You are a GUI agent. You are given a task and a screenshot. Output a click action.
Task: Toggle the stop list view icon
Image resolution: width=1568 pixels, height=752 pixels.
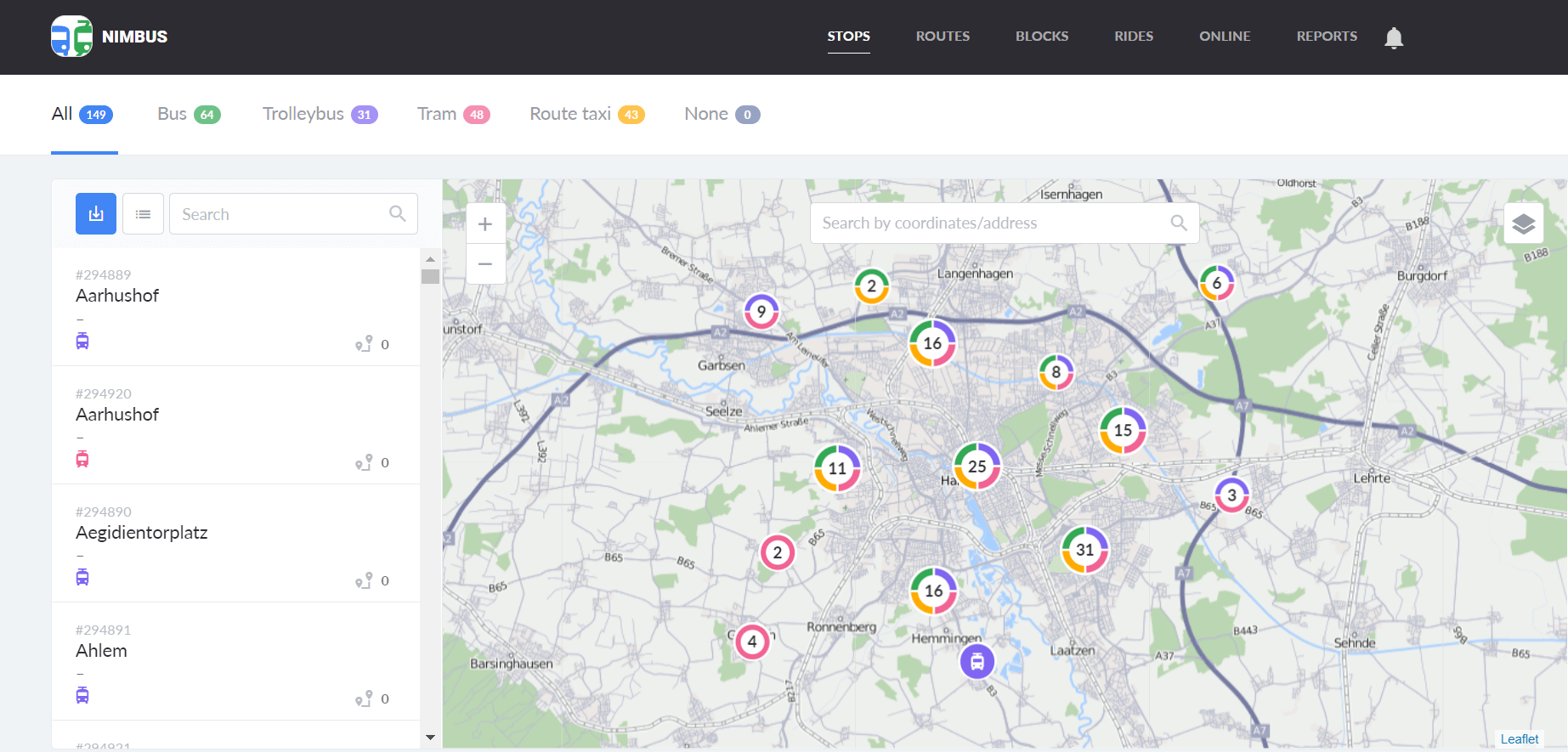(143, 214)
